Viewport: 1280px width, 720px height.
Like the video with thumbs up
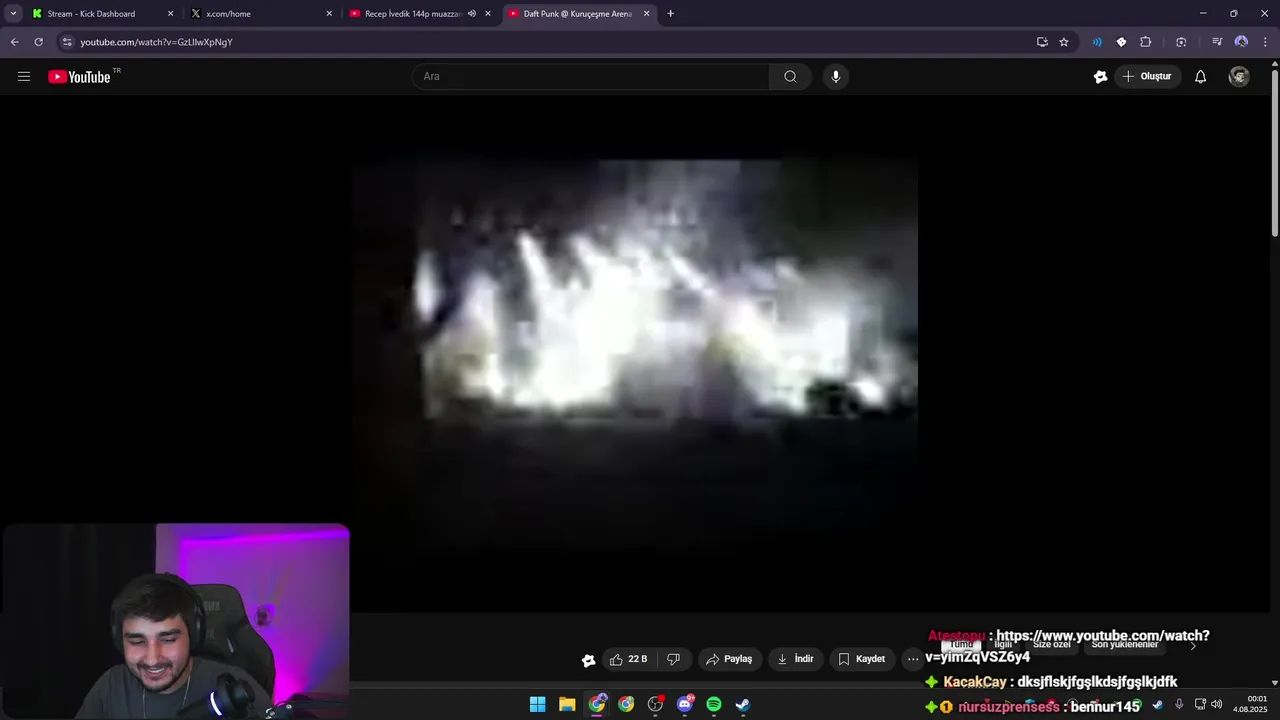pos(629,659)
